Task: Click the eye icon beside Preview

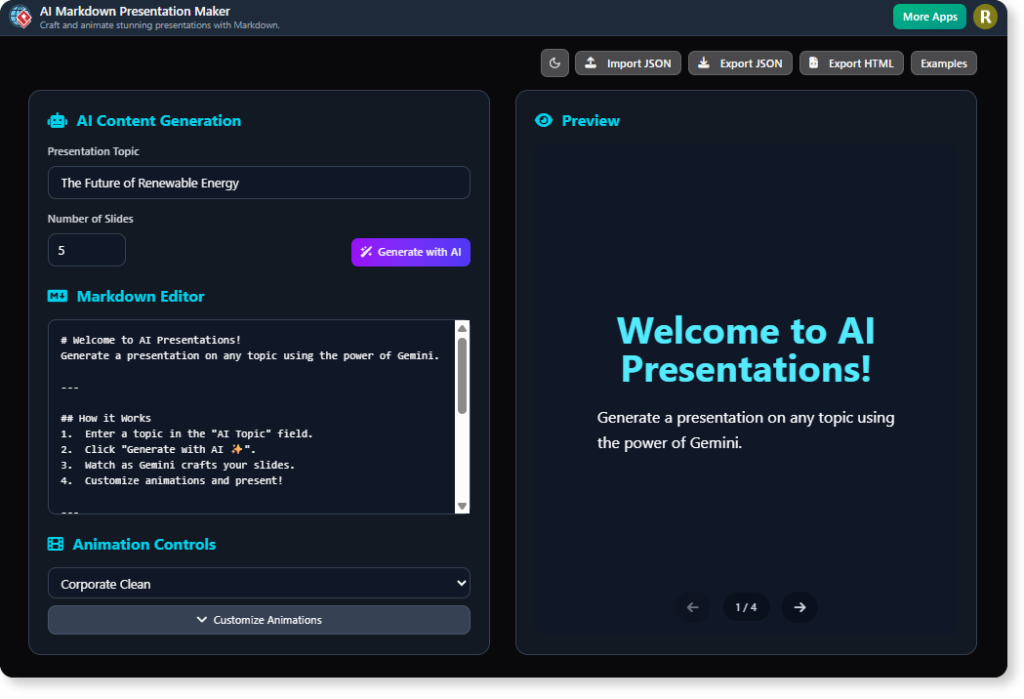Action: pyautogui.click(x=543, y=120)
